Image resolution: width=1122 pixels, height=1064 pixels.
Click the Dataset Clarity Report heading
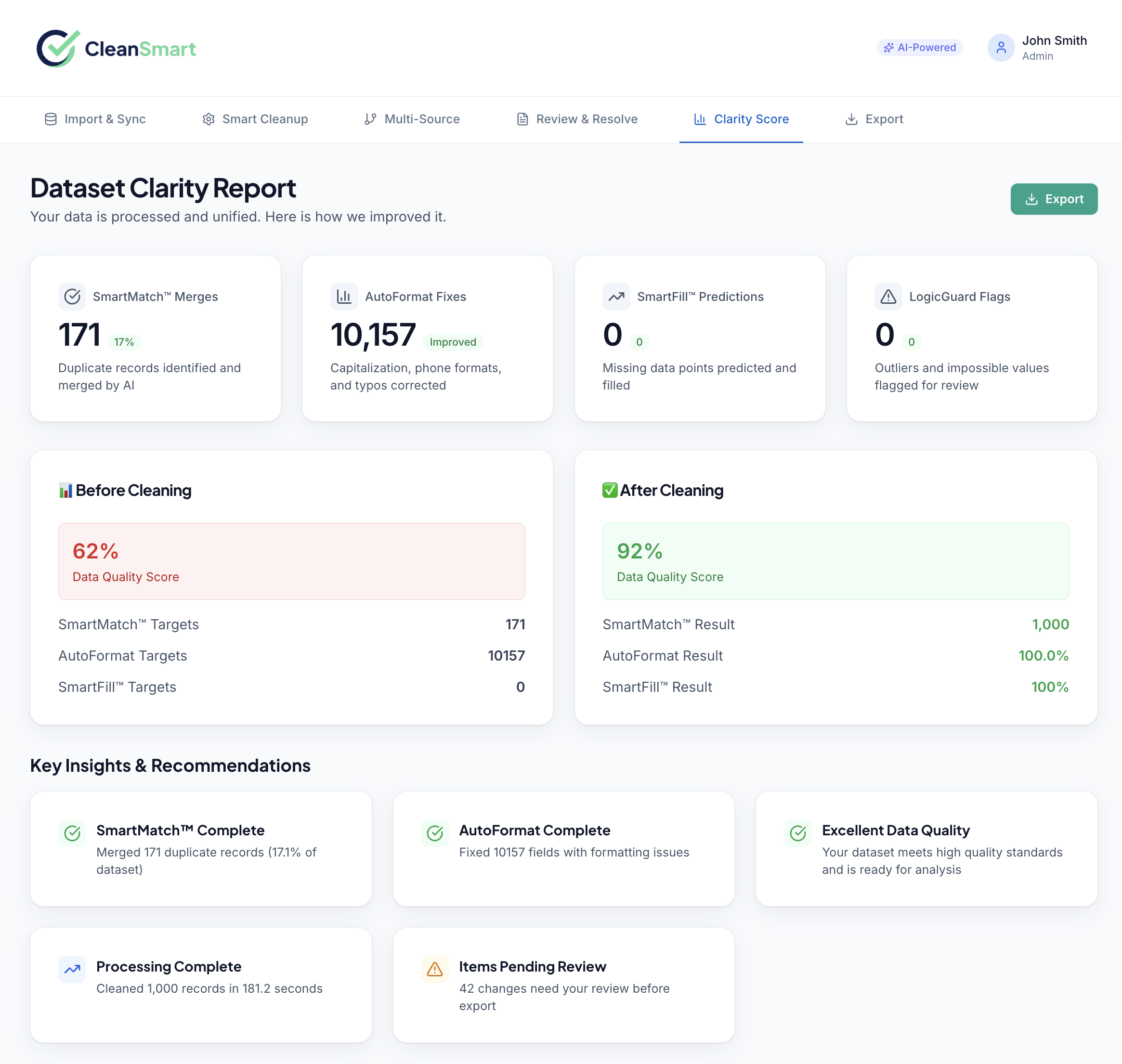tap(163, 188)
